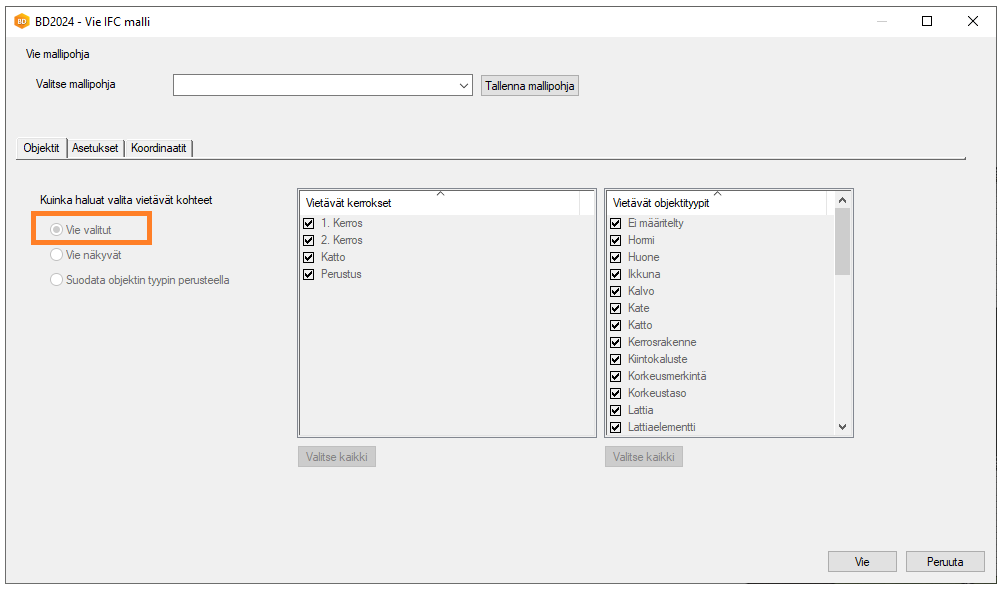This screenshot has width=1005, height=592.
Task: Switch to the Koordinaatit tab
Action: coord(158,148)
